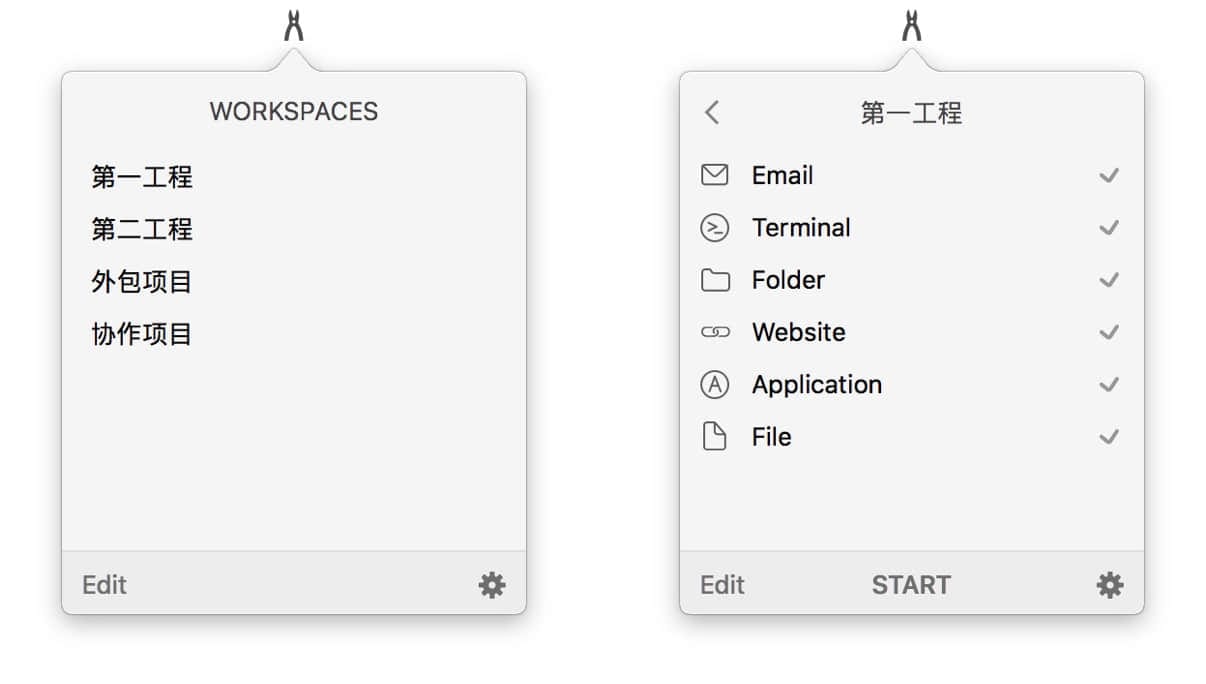Click the Email envelope icon
The height and width of the screenshot is (684, 1206).
(x=714, y=175)
